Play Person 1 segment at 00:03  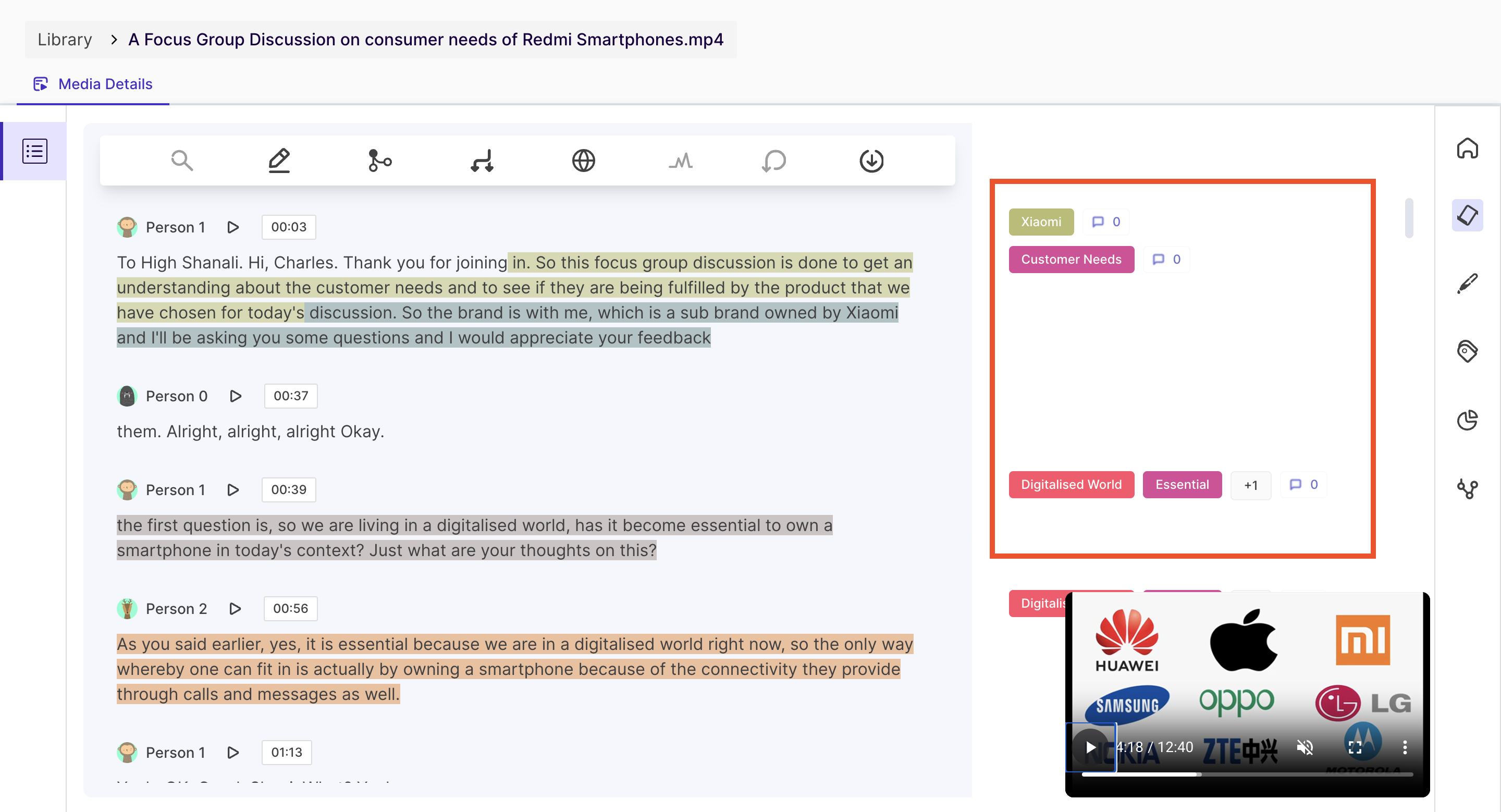click(x=233, y=227)
